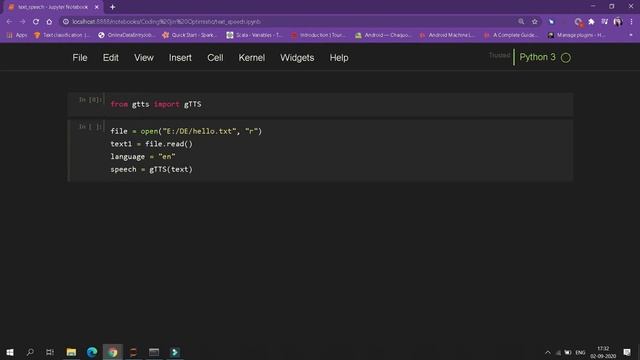Viewport: 640px width, 360px height.
Task: Open the Jupyter taskbar app icon
Action: coord(133,352)
